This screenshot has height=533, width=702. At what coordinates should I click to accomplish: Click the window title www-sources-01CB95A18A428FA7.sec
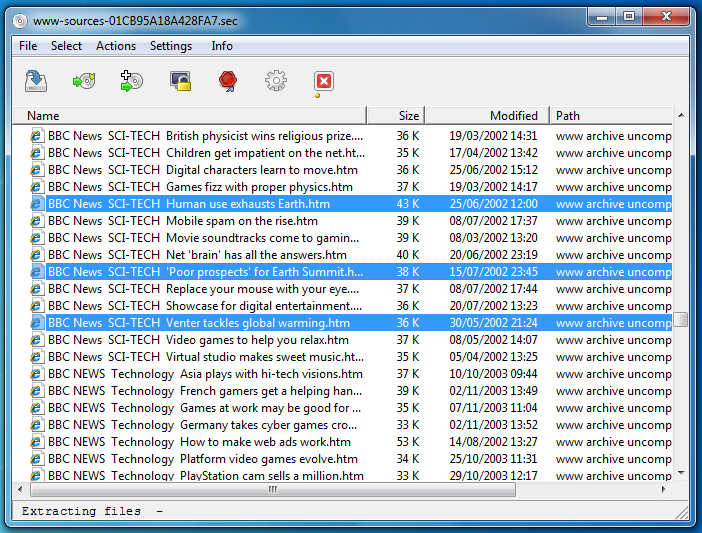(135, 21)
